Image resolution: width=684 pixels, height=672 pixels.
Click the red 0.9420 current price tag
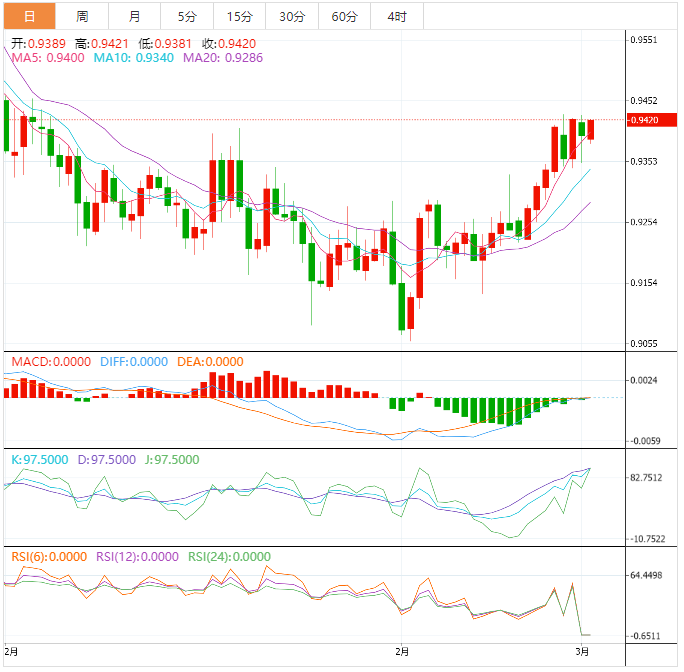646,120
